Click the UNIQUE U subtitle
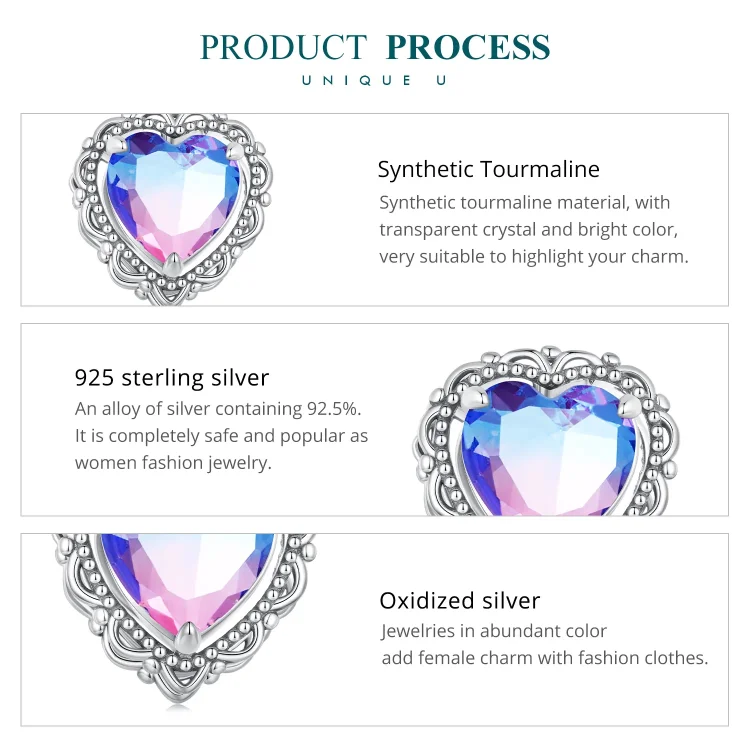750x750 pixels. (374, 80)
